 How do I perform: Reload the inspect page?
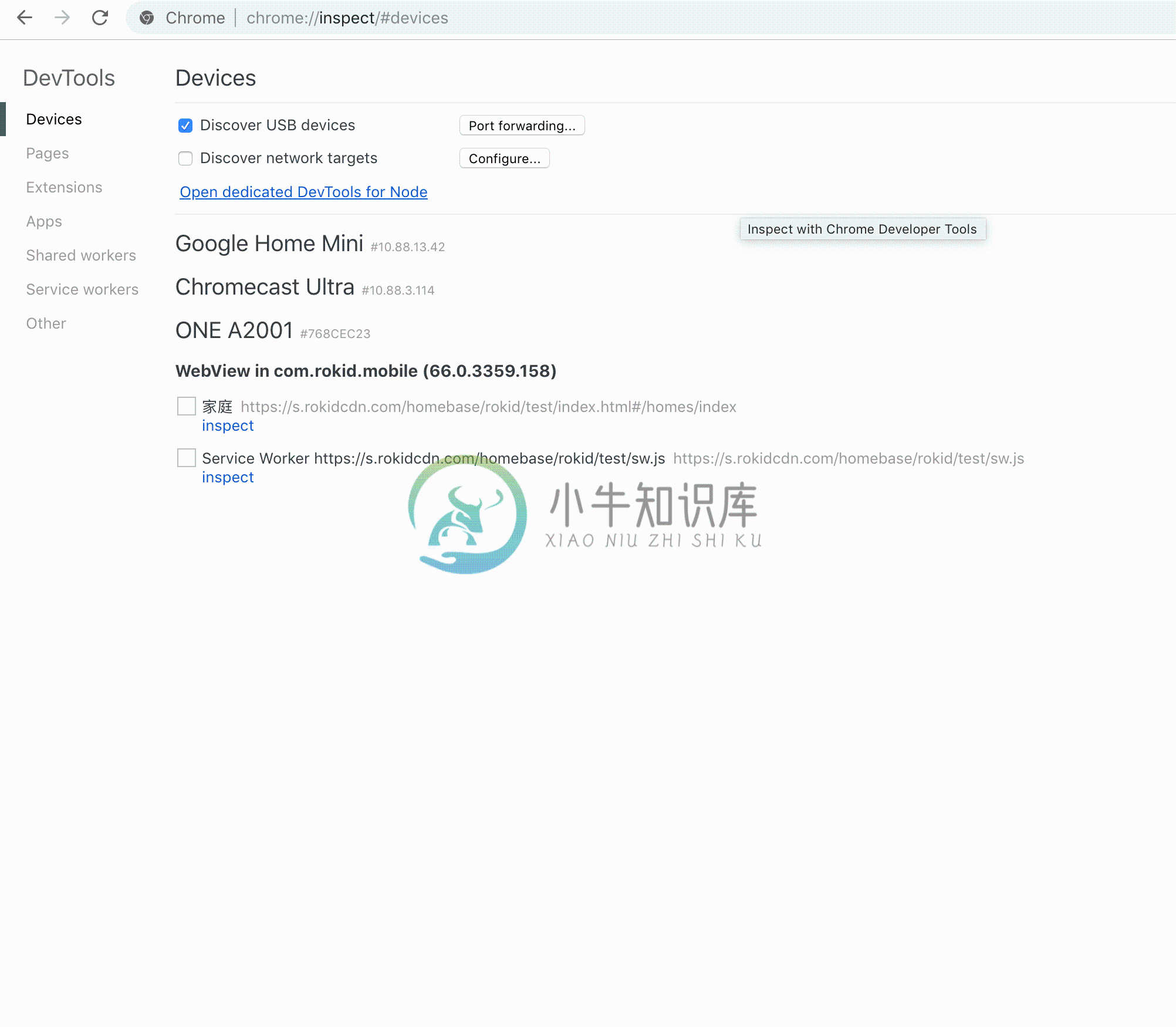click(100, 18)
